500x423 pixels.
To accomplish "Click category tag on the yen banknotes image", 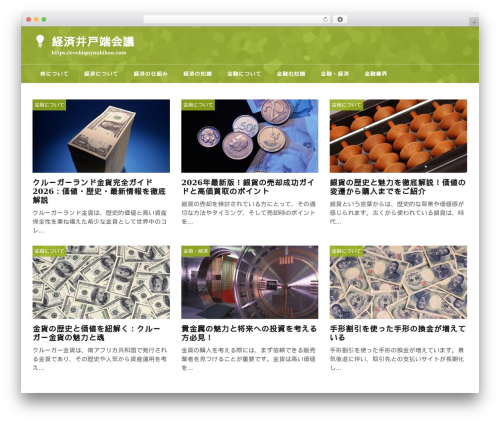I will [347, 251].
